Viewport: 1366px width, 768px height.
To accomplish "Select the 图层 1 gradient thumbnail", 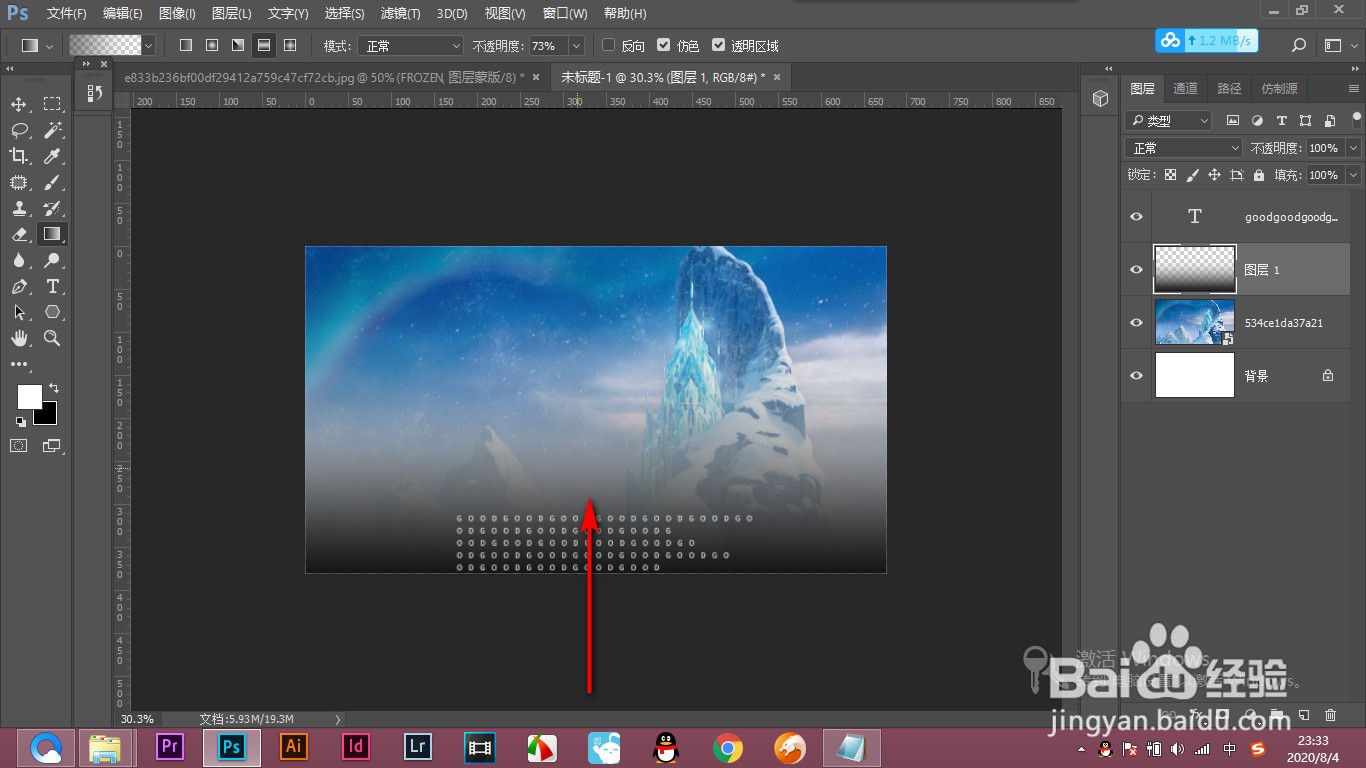I will pyautogui.click(x=1195, y=270).
